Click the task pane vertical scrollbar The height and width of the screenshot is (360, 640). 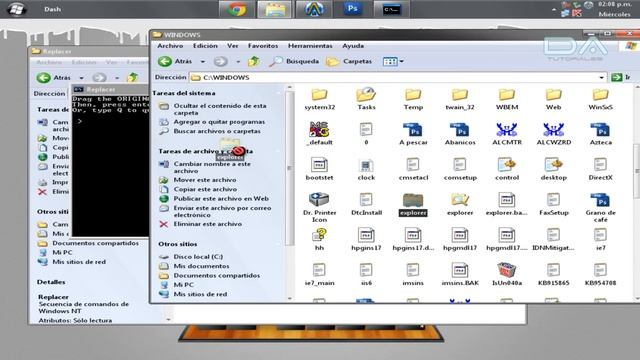(x=290, y=168)
